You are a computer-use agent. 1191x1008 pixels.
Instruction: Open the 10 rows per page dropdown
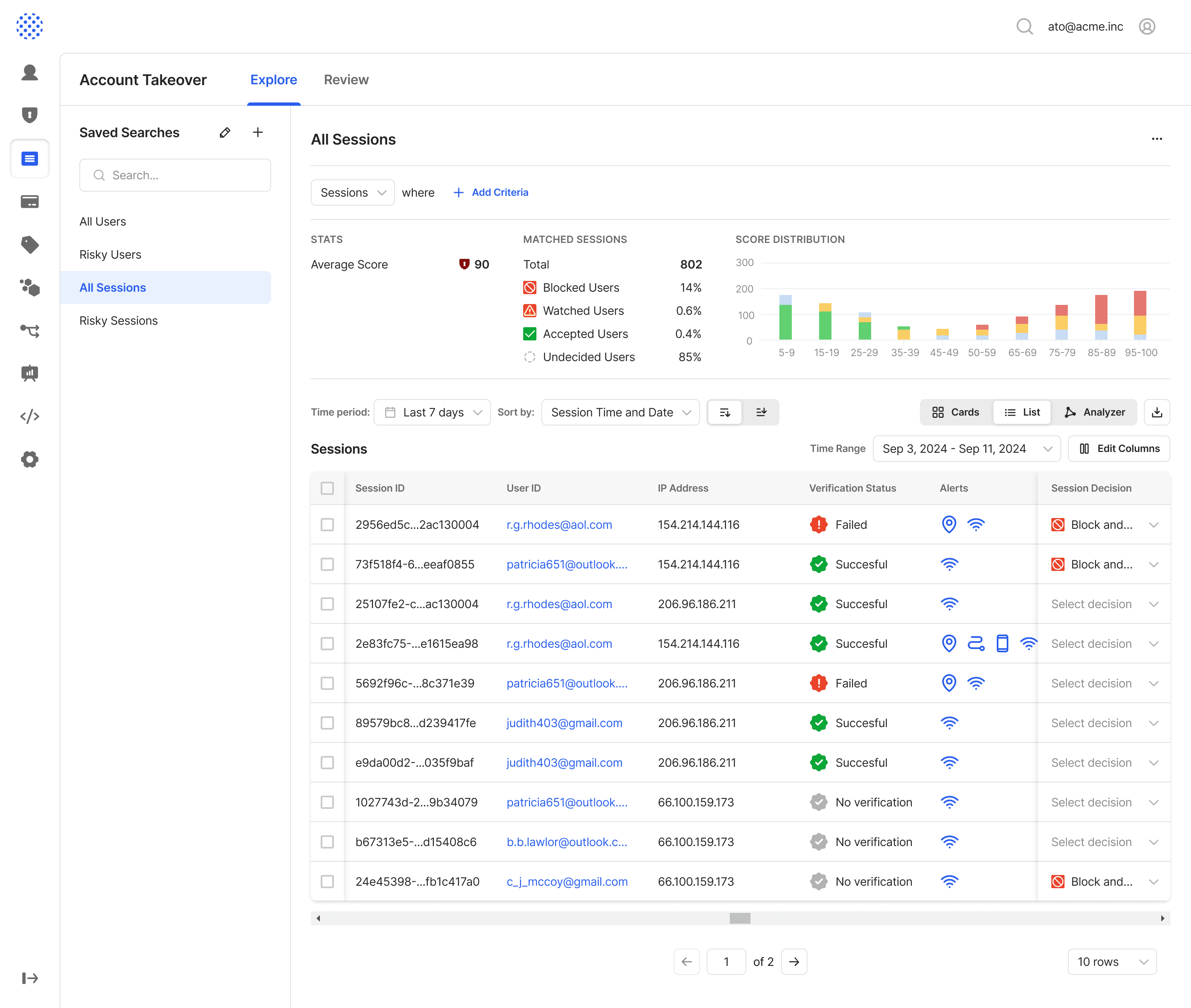[x=1112, y=962]
